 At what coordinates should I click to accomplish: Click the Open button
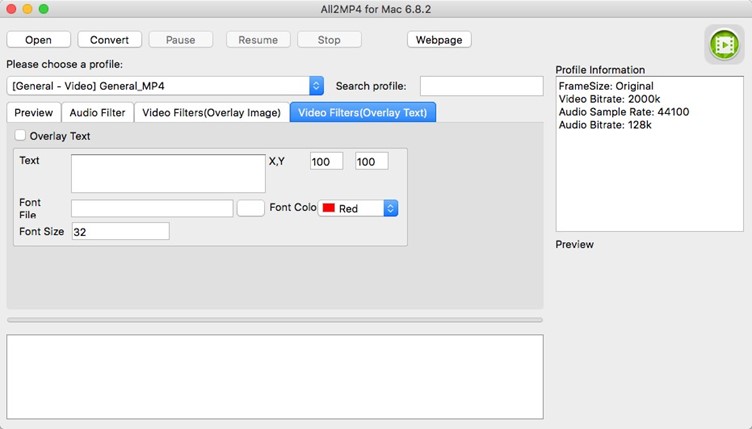coord(38,40)
